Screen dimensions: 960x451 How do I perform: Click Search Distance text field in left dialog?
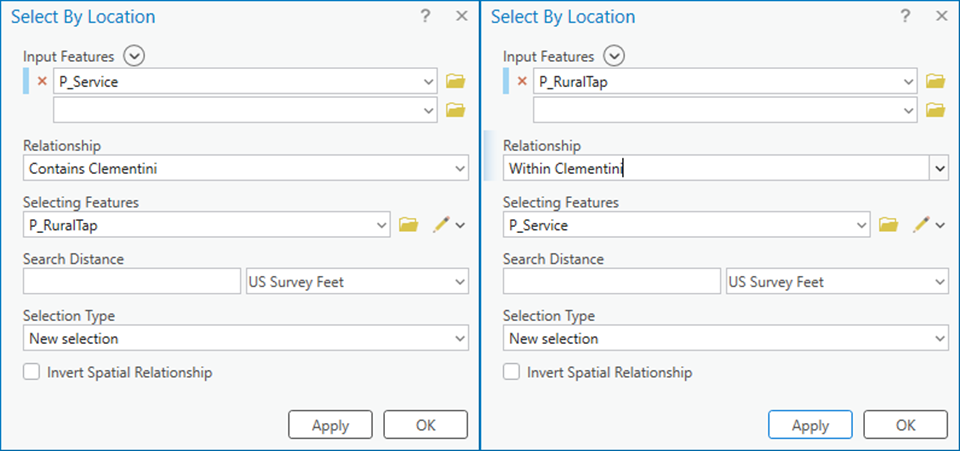[131, 282]
